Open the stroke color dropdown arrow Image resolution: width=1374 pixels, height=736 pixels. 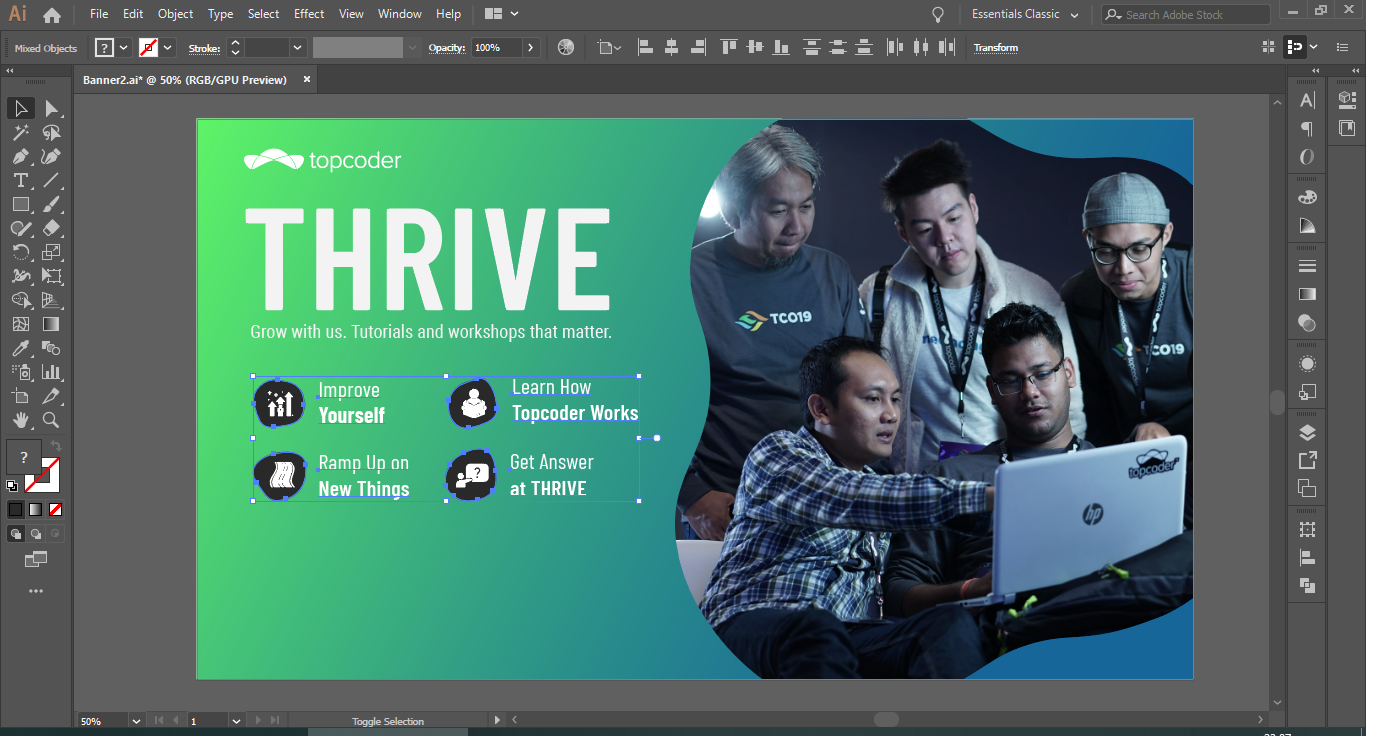168,47
